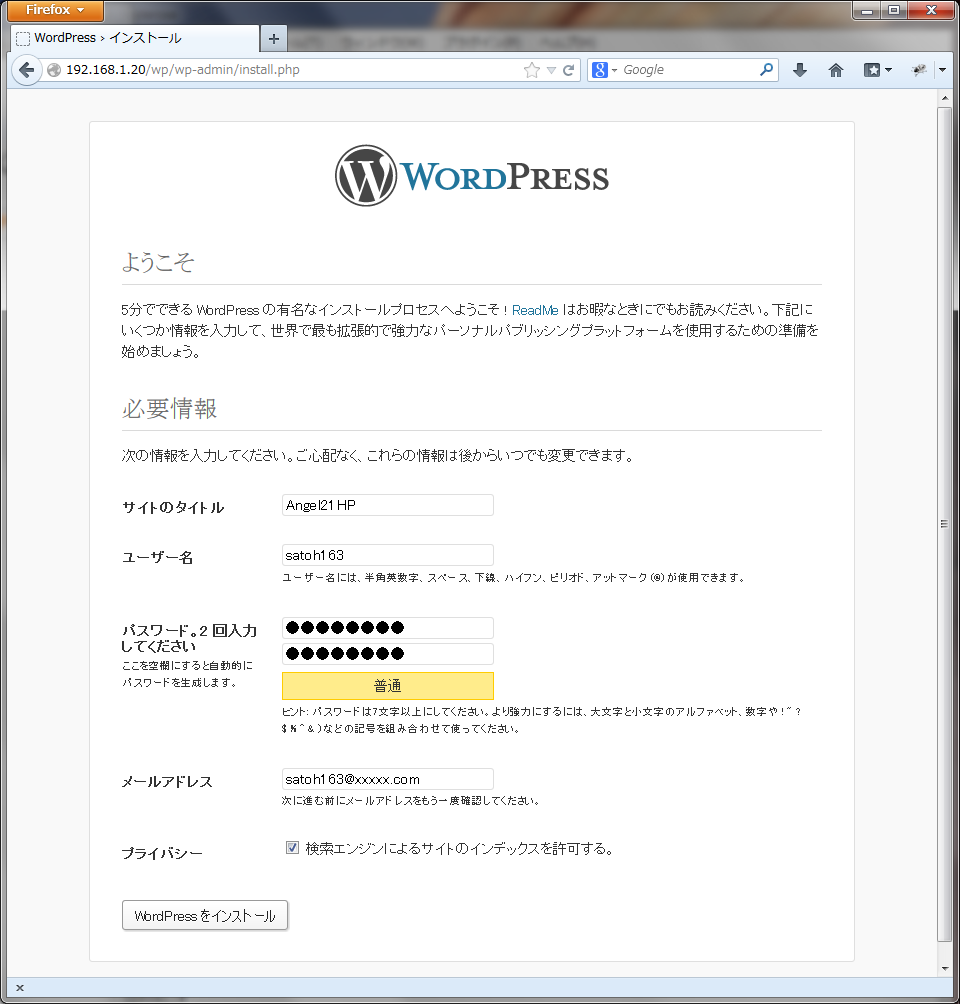
Task: Reload the page with the refresh icon
Action: point(568,70)
